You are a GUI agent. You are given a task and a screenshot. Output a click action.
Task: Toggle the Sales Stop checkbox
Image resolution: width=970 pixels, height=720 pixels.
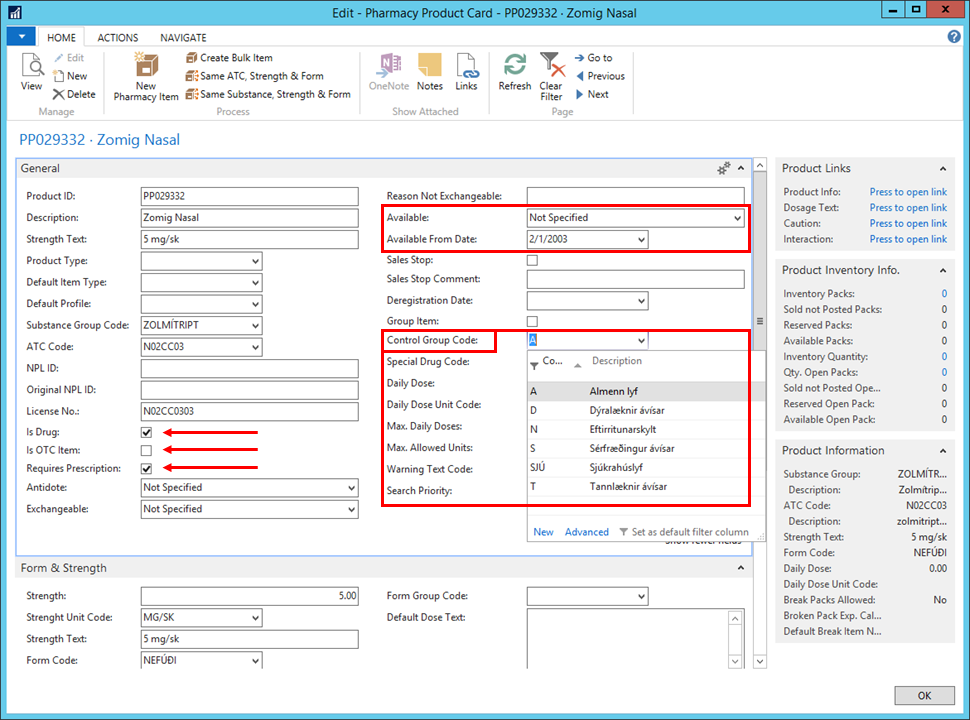[532, 260]
